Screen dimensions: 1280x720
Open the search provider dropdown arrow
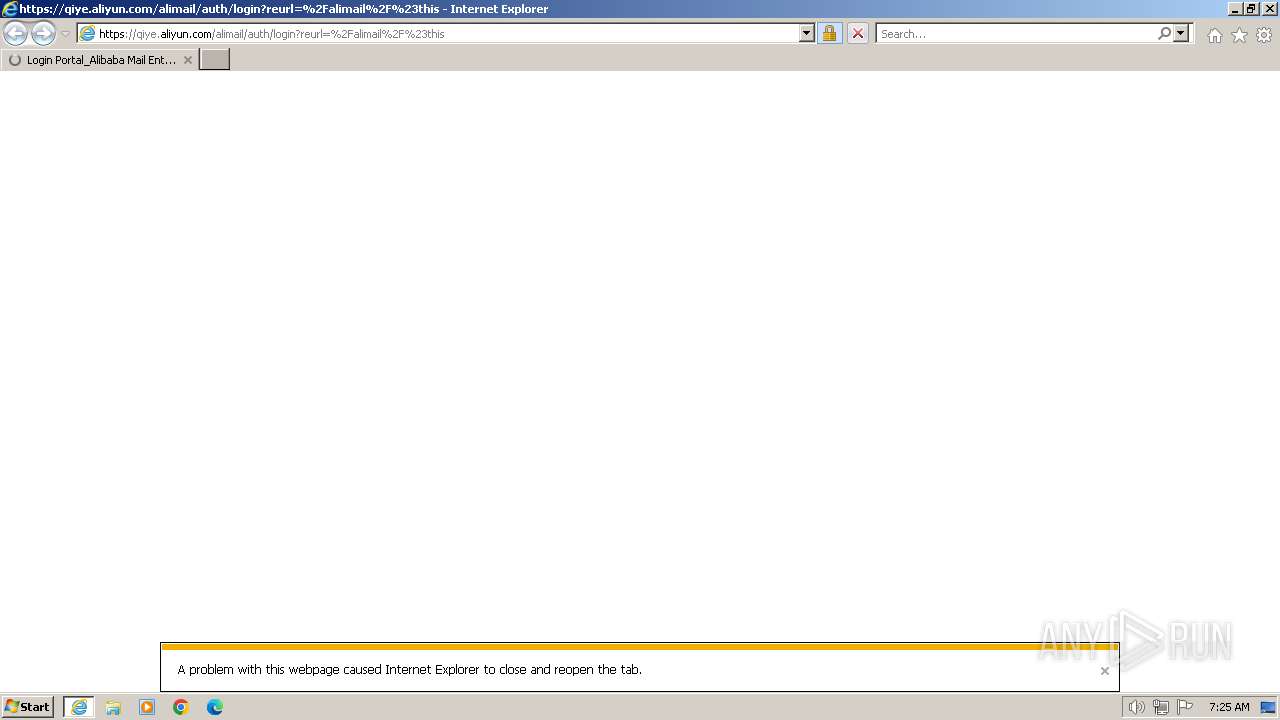click(x=1181, y=34)
